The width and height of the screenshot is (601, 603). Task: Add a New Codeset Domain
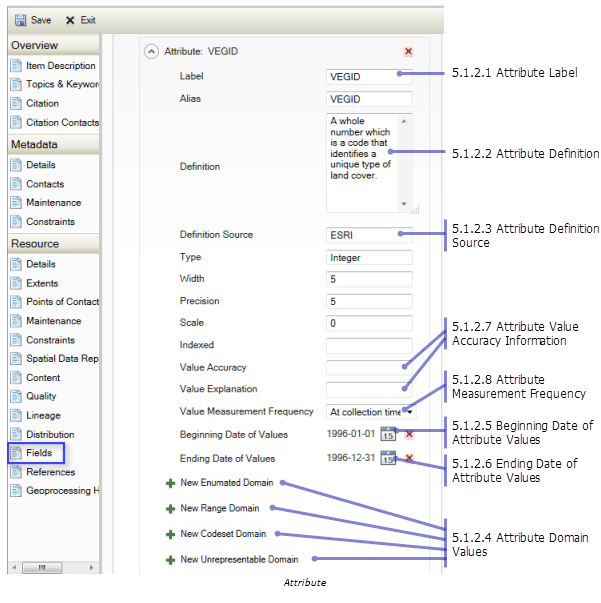pos(170,534)
